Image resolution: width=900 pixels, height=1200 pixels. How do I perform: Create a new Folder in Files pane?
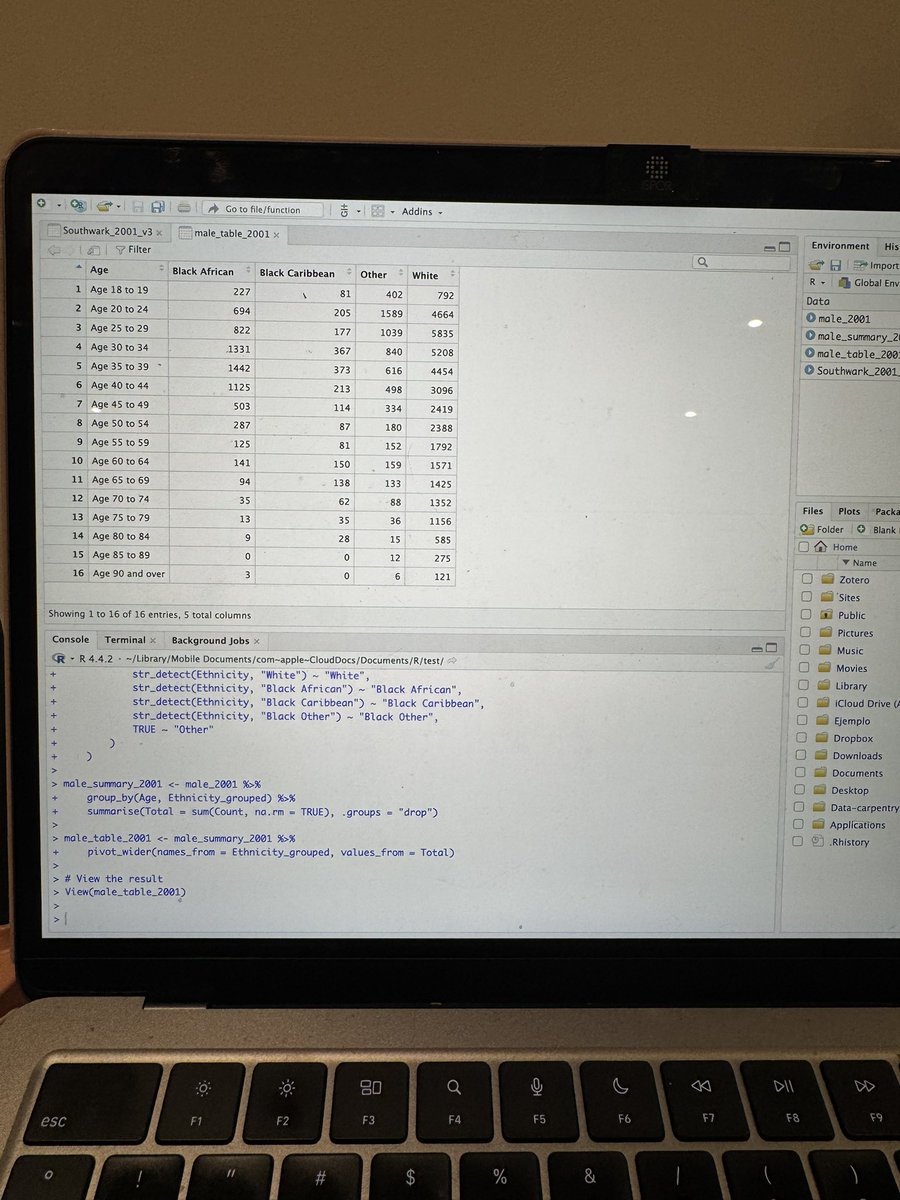point(822,529)
